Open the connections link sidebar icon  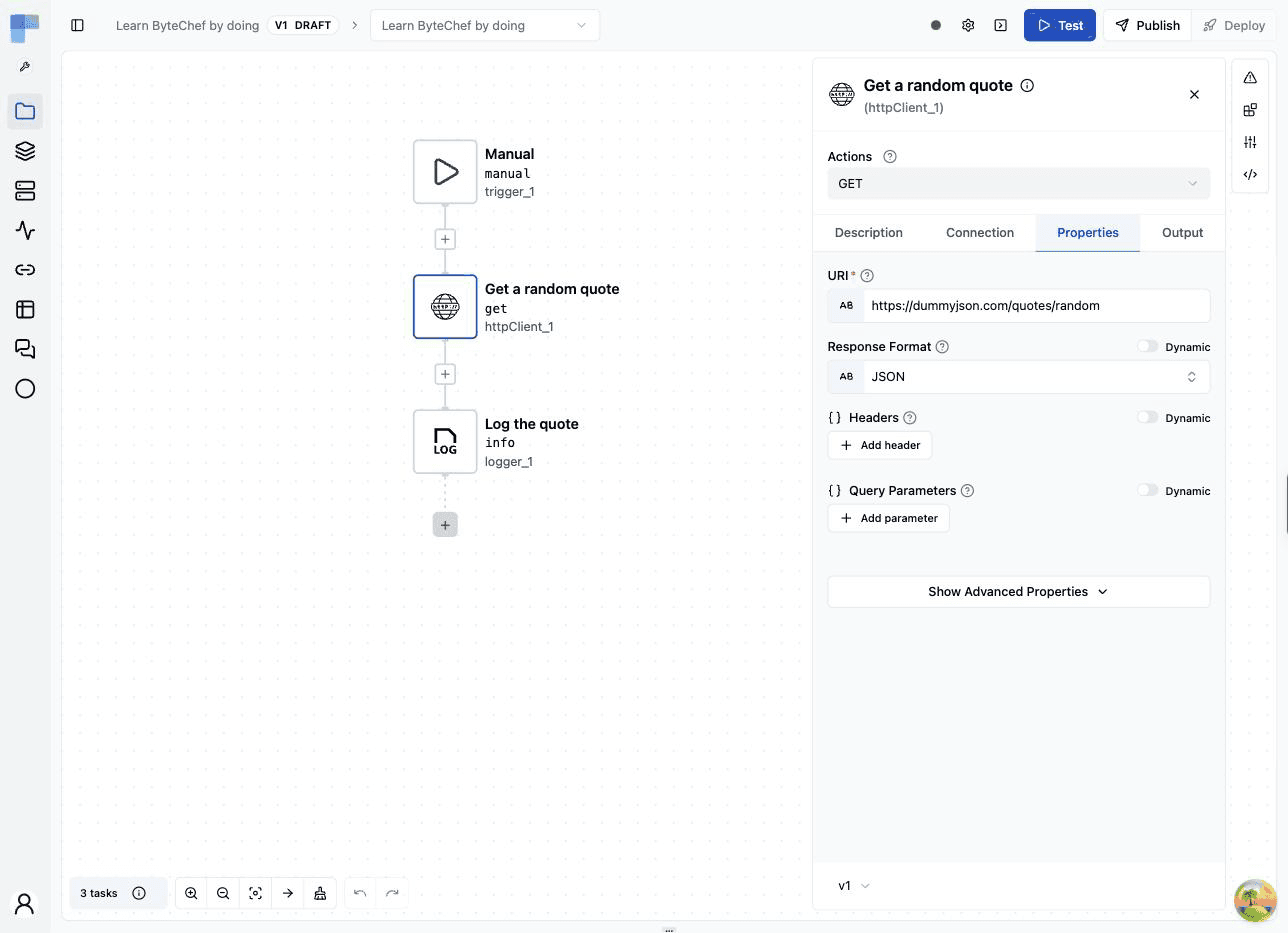click(x=25, y=270)
